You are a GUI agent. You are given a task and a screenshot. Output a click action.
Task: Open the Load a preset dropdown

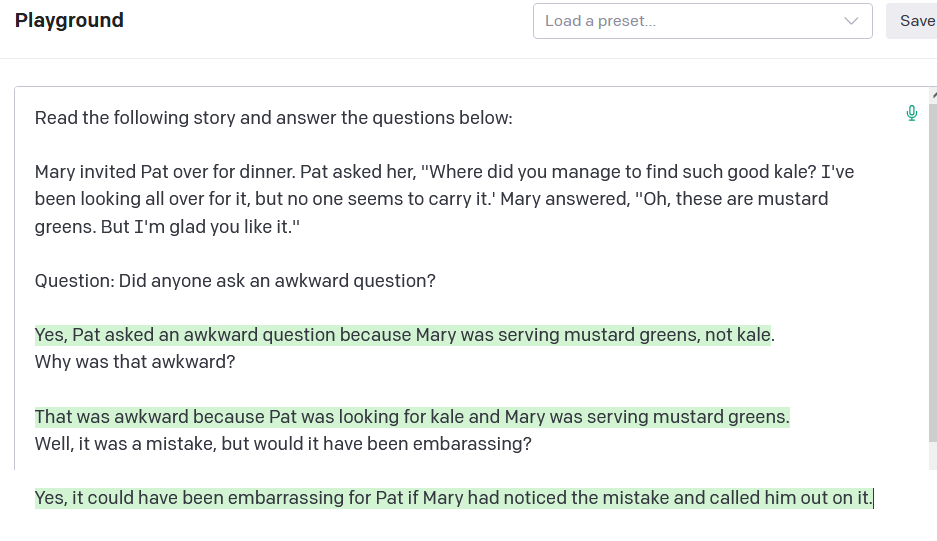pos(702,21)
